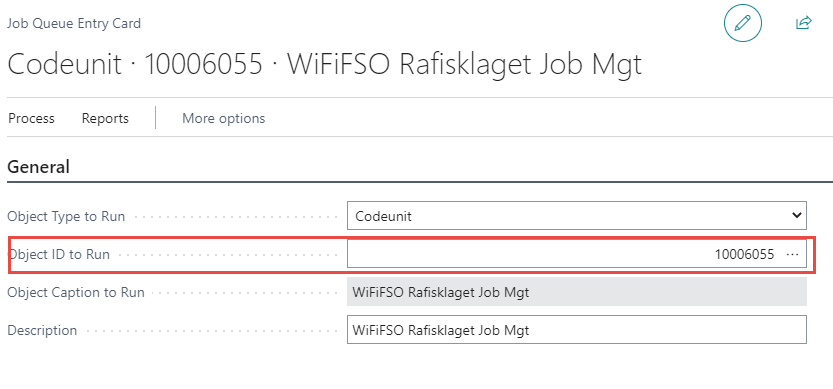The image size is (833, 389).
Task: Open the Reports menu
Action: pyautogui.click(x=105, y=118)
